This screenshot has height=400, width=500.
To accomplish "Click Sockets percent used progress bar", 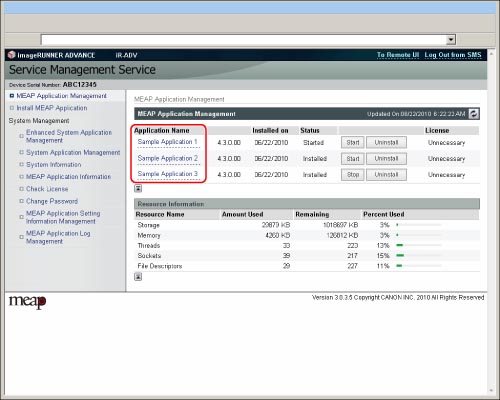I will click(419, 256).
